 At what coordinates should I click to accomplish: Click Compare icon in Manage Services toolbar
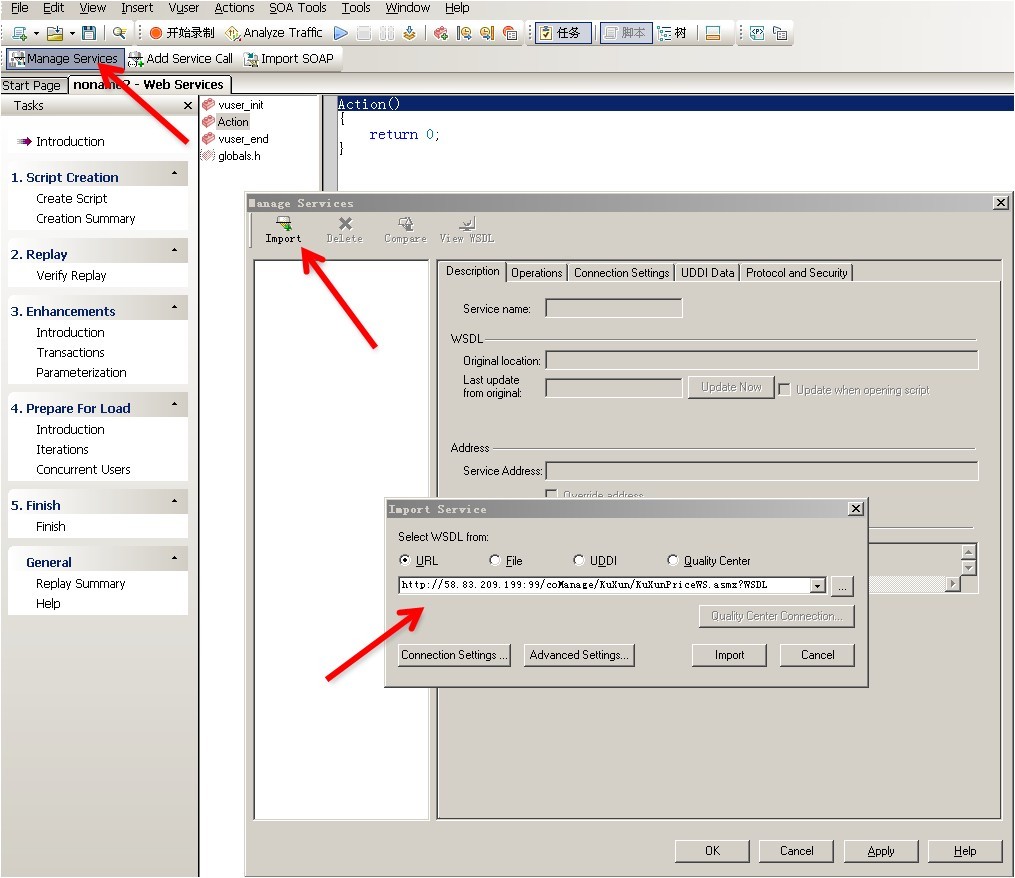pyautogui.click(x=405, y=230)
